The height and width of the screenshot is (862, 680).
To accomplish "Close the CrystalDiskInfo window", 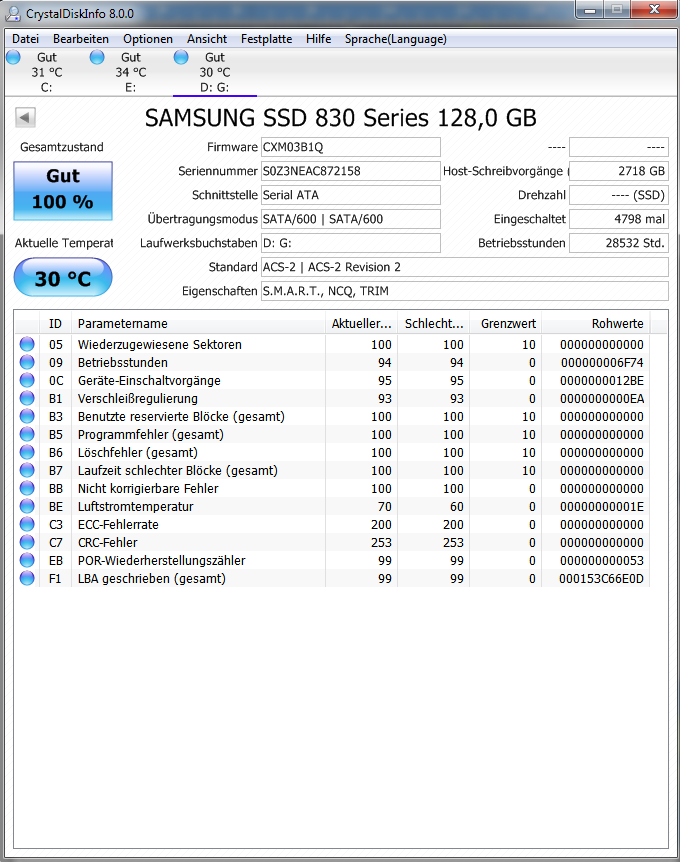I will [654, 9].
